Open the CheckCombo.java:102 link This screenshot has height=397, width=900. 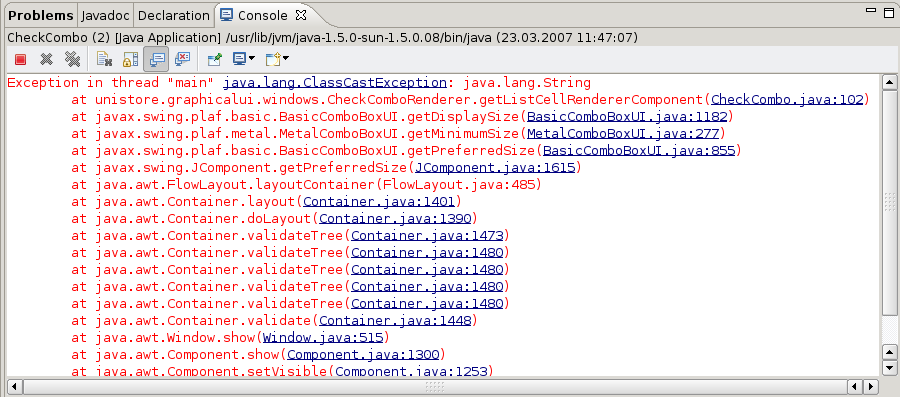click(787, 100)
